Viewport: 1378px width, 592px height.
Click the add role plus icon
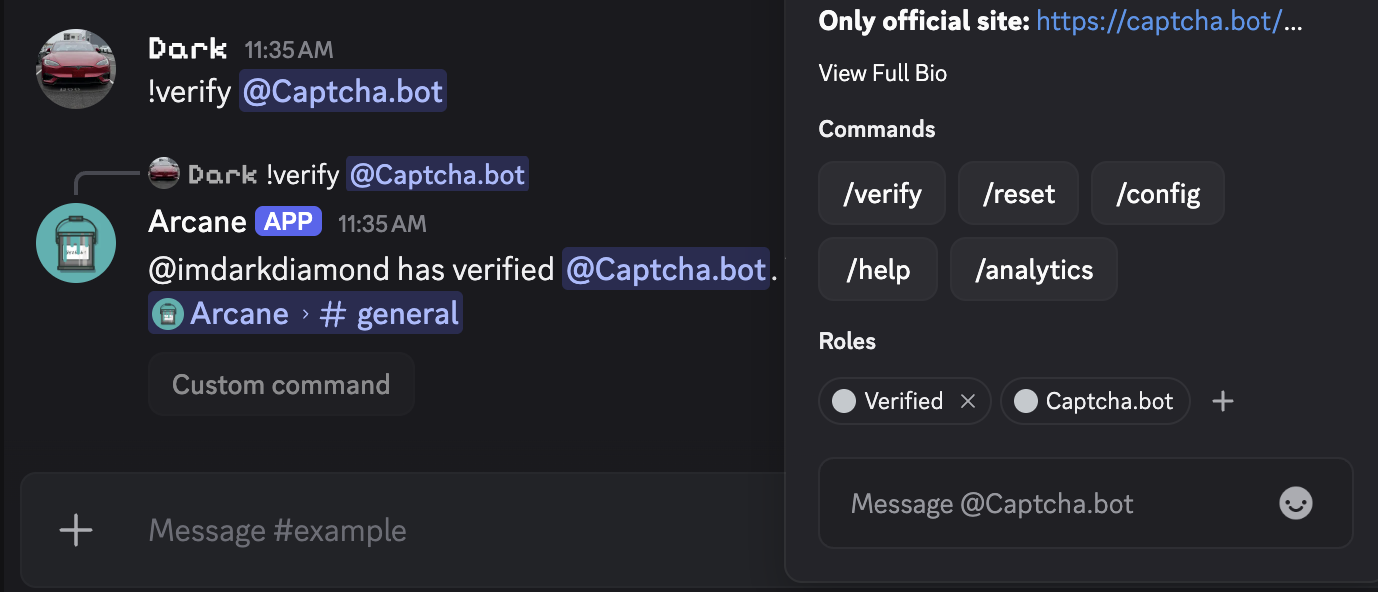coord(1222,400)
